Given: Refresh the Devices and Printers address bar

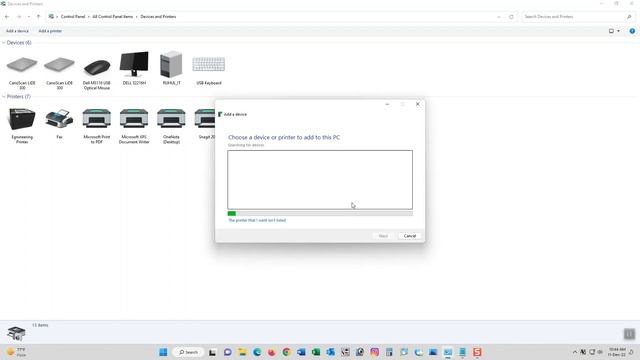Looking at the screenshot, I should (511, 17).
